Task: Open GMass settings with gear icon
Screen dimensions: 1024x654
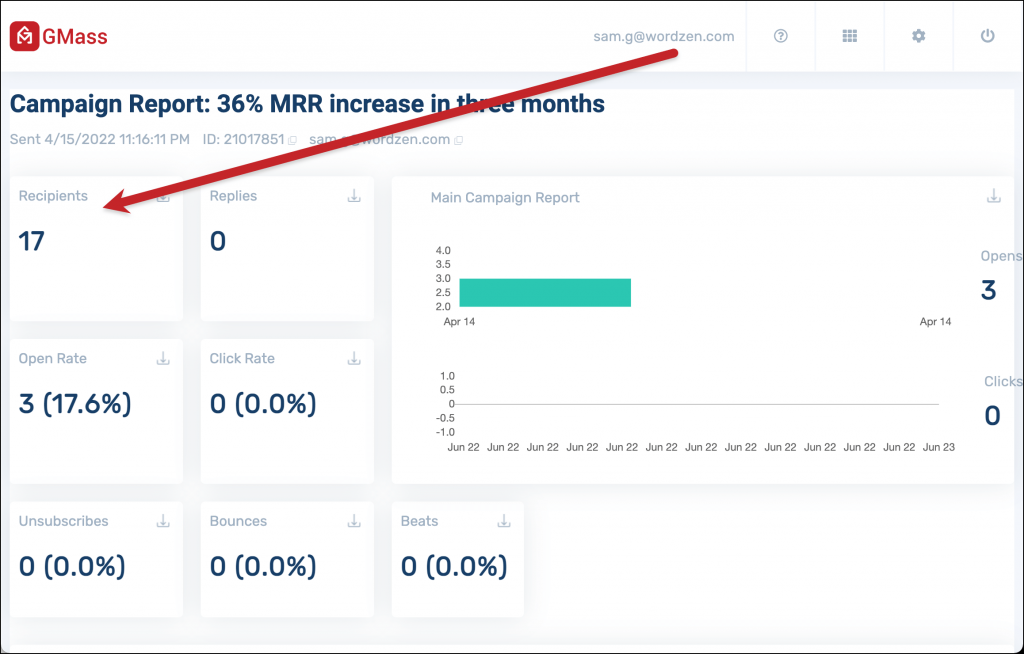Action: [x=917, y=35]
